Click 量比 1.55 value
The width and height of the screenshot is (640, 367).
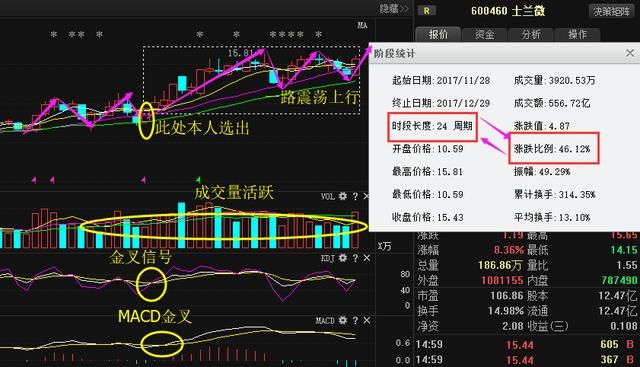582,265
